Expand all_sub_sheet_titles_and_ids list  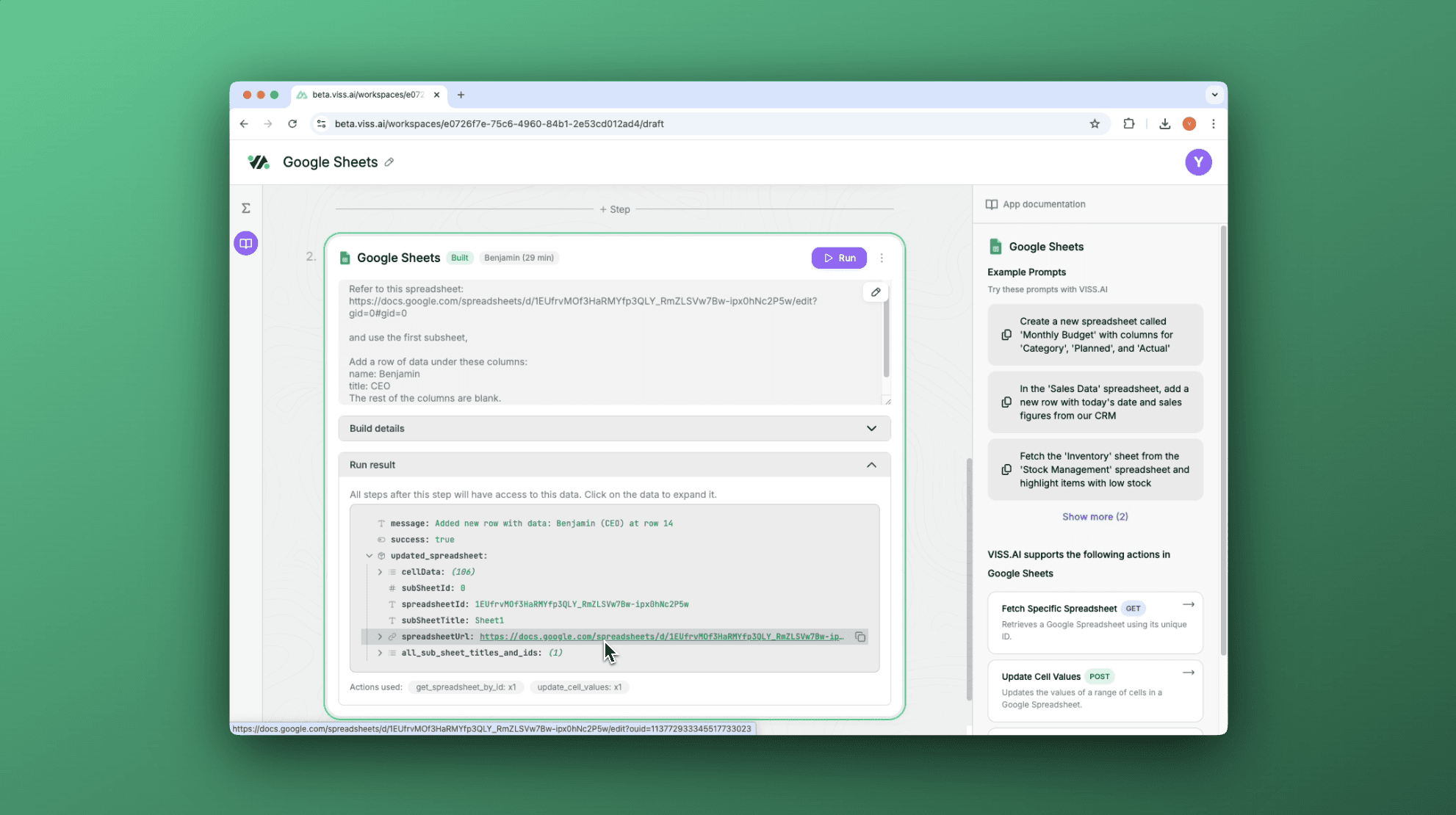coord(380,653)
